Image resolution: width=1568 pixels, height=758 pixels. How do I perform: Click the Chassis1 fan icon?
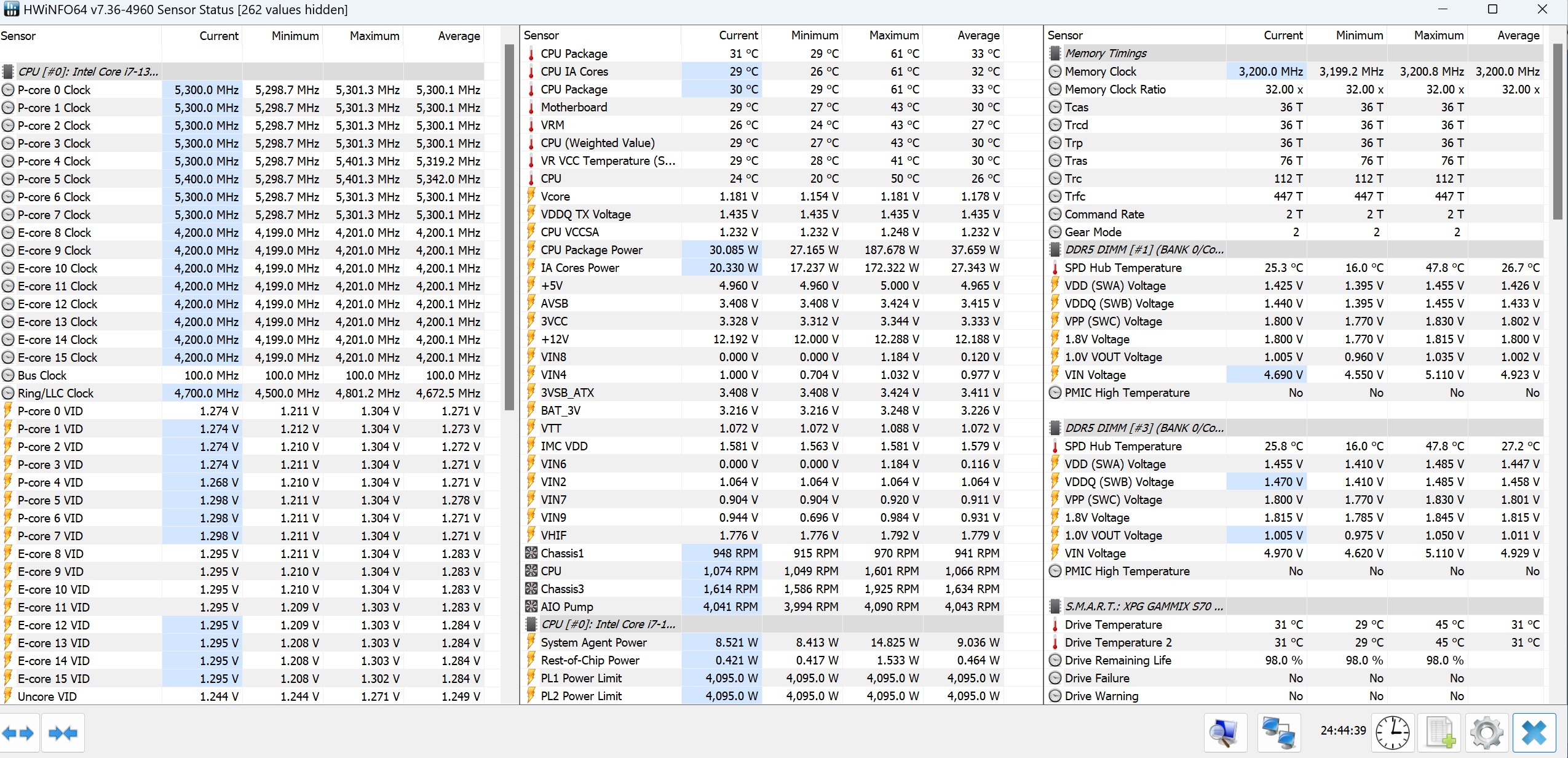click(531, 553)
